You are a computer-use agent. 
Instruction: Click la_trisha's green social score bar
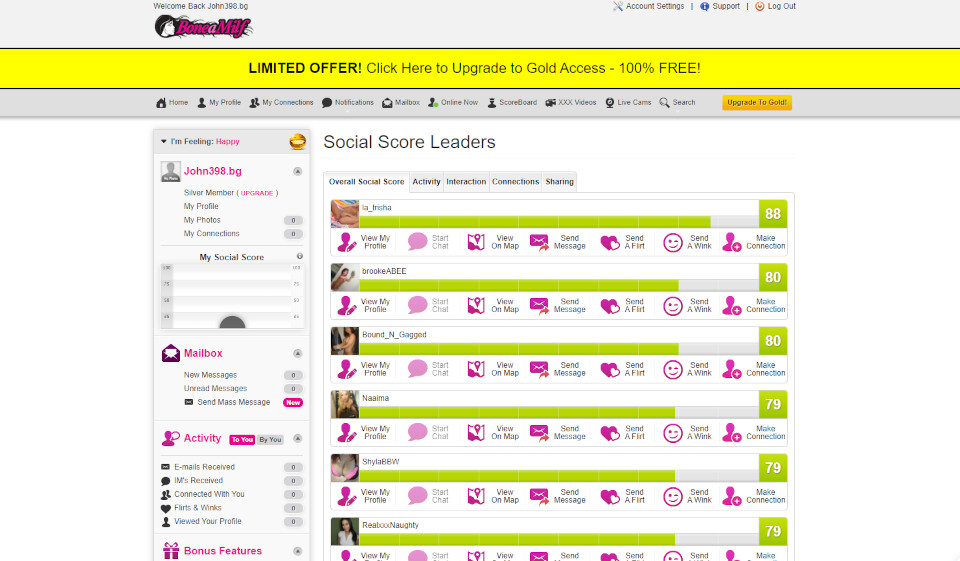[x=535, y=221]
